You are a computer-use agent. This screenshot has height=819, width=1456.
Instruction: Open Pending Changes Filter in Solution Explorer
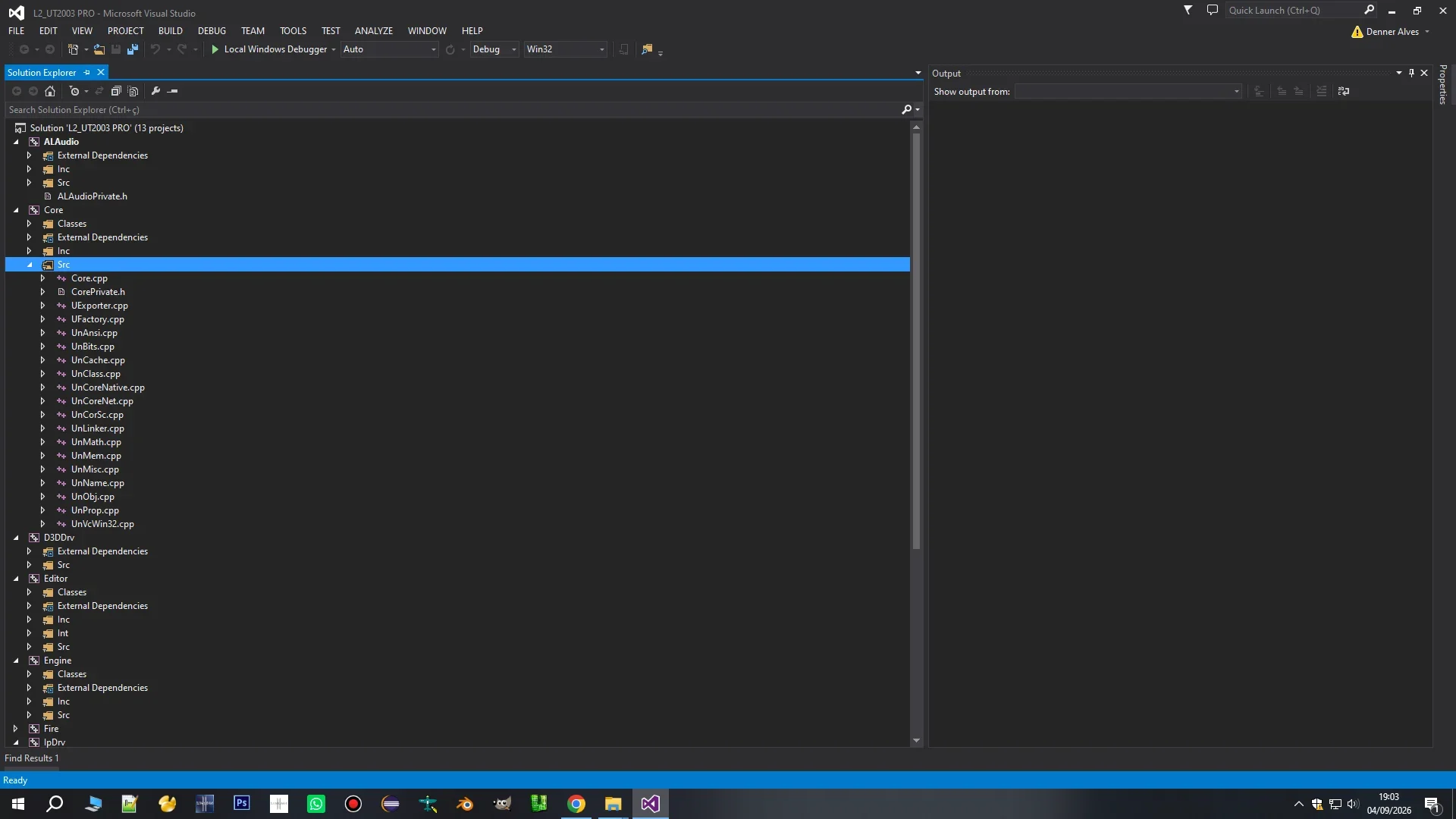tap(74, 91)
